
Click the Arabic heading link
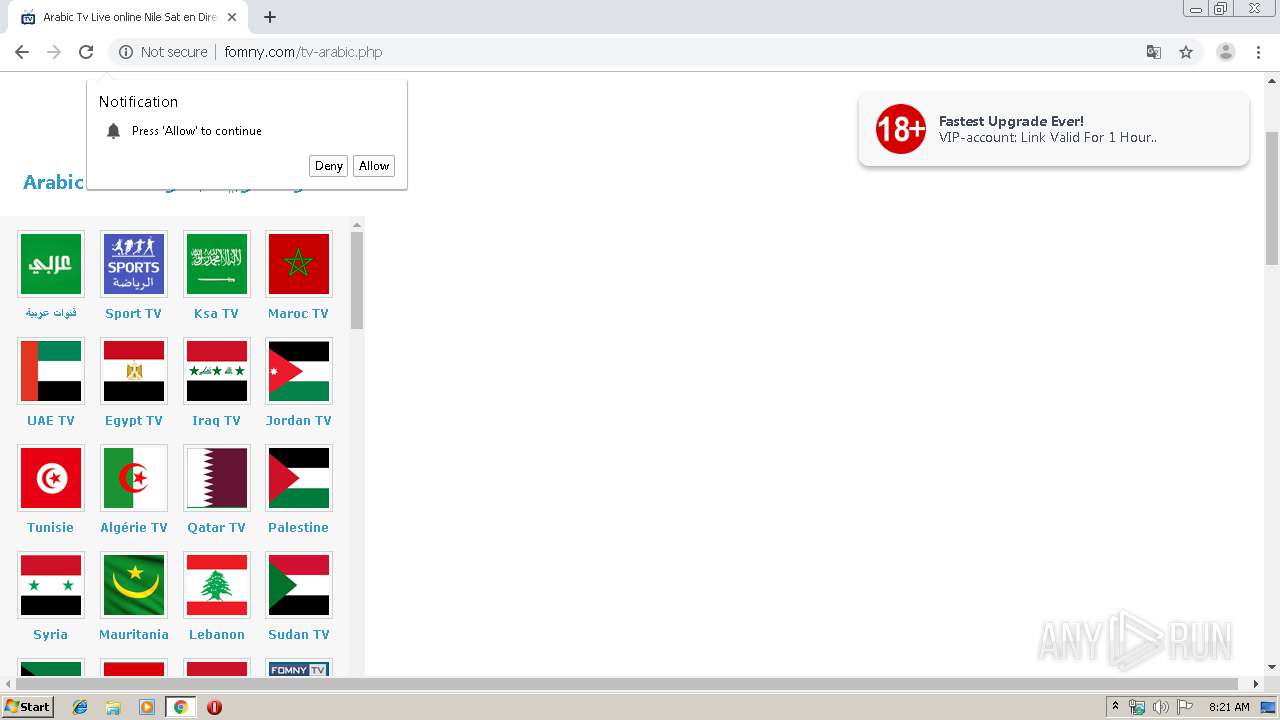click(54, 182)
